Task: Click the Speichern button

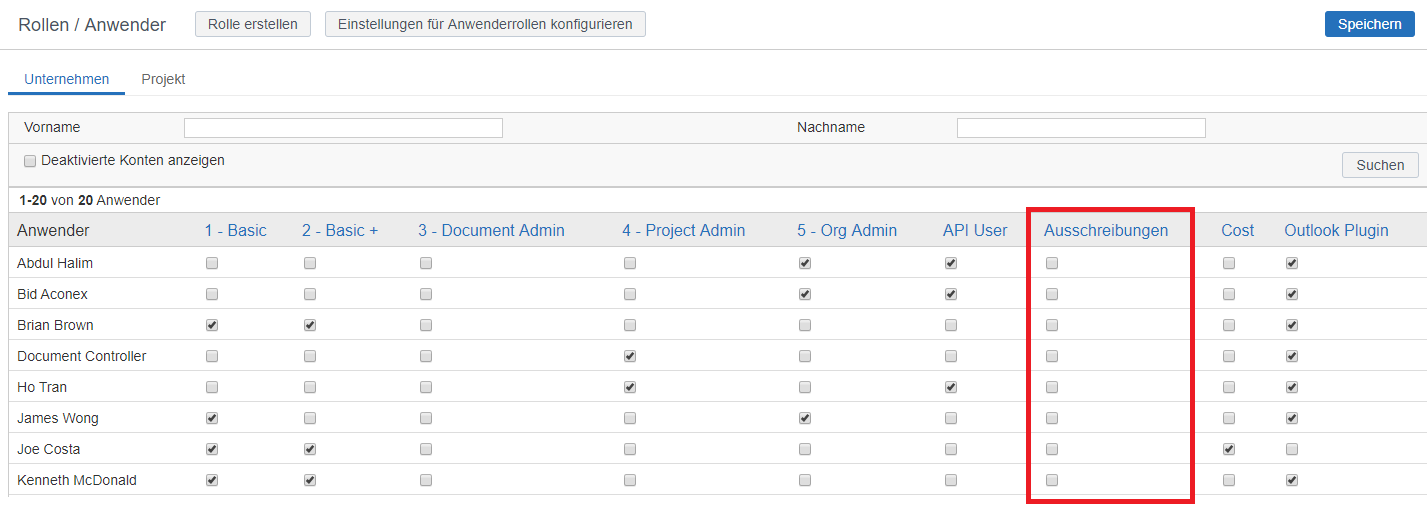Action: pyautogui.click(x=1369, y=24)
